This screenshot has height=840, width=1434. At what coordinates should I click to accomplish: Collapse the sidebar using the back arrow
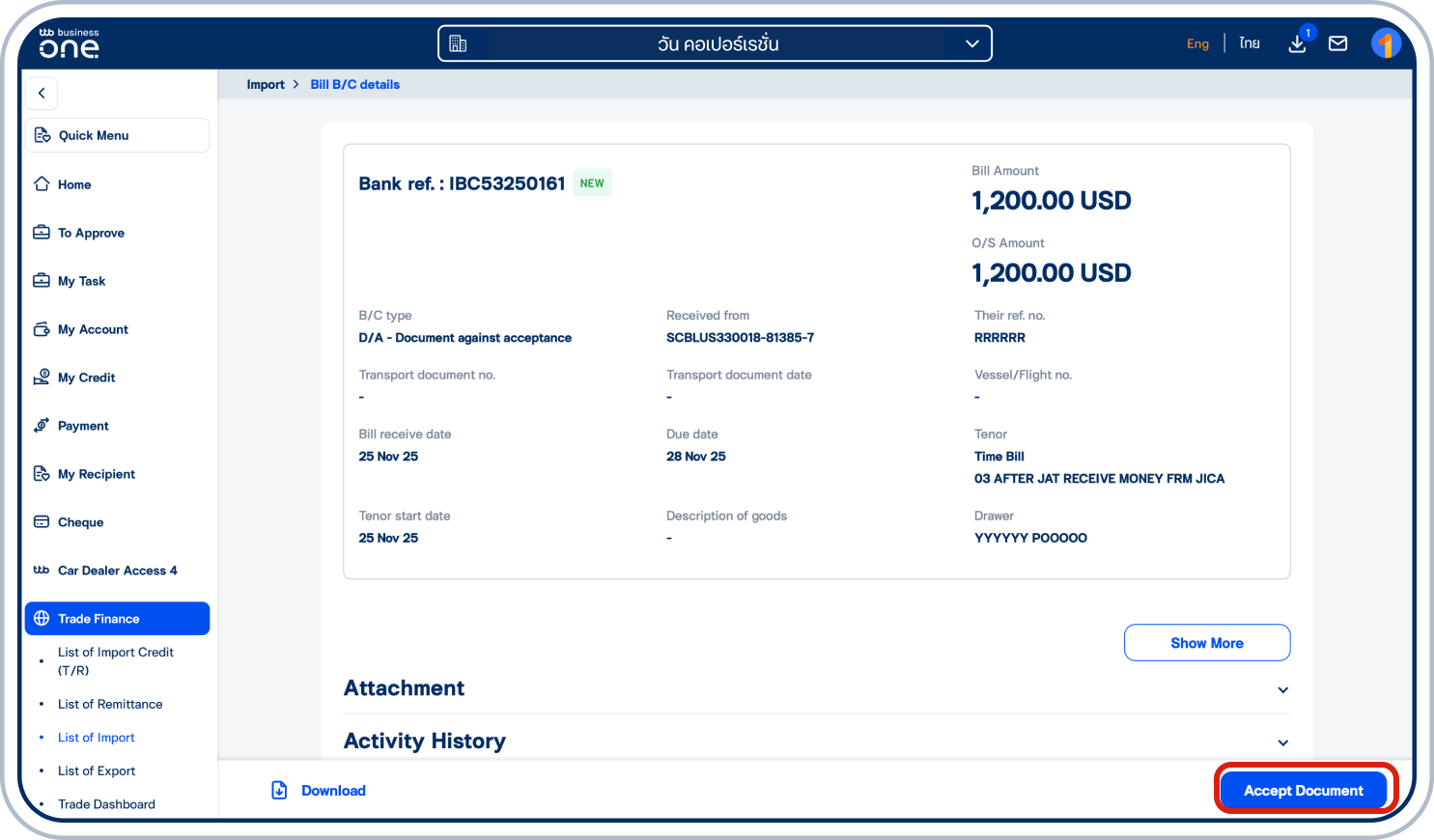click(42, 93)
